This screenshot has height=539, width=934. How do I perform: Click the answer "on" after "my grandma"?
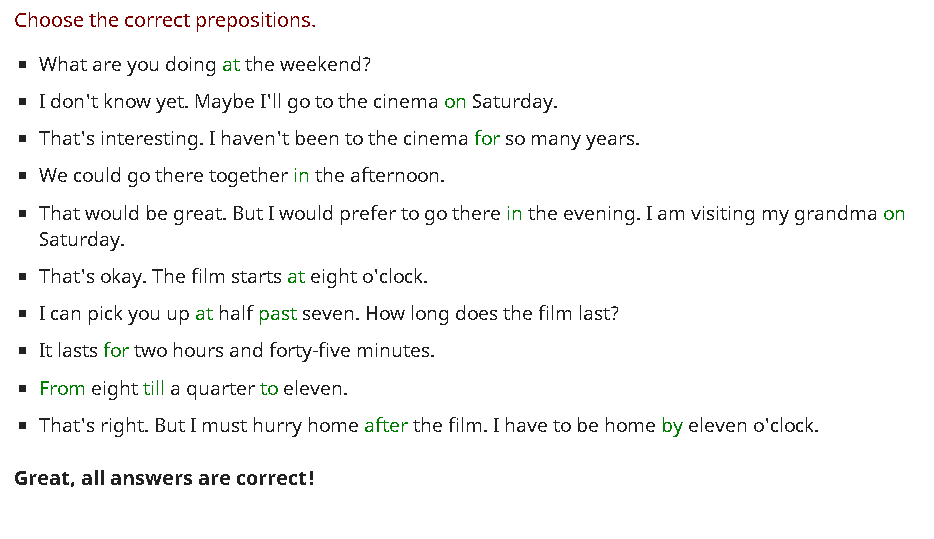[x=894, y=214]
